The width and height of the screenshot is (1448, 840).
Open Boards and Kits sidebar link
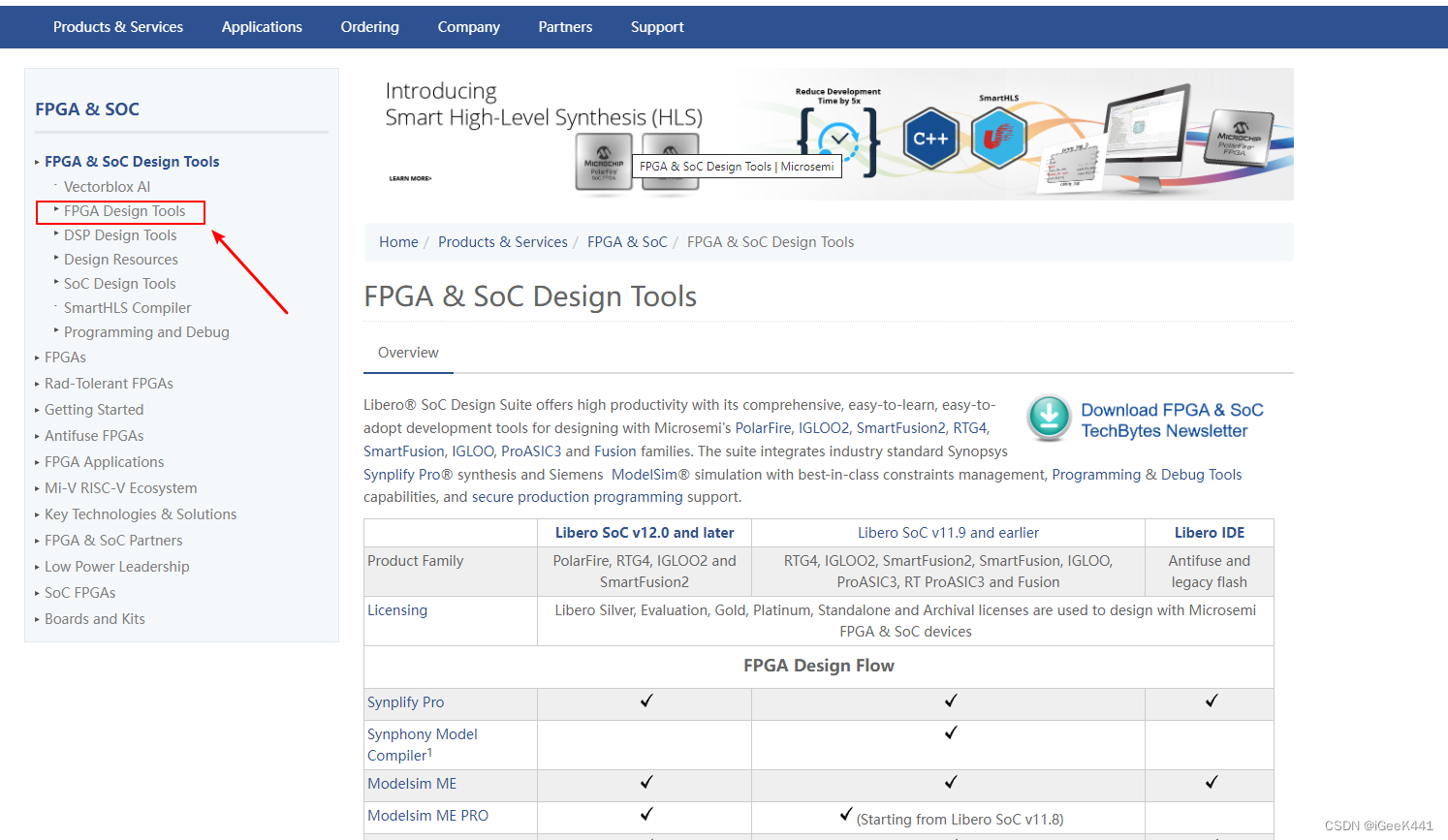tap(94, 619)
